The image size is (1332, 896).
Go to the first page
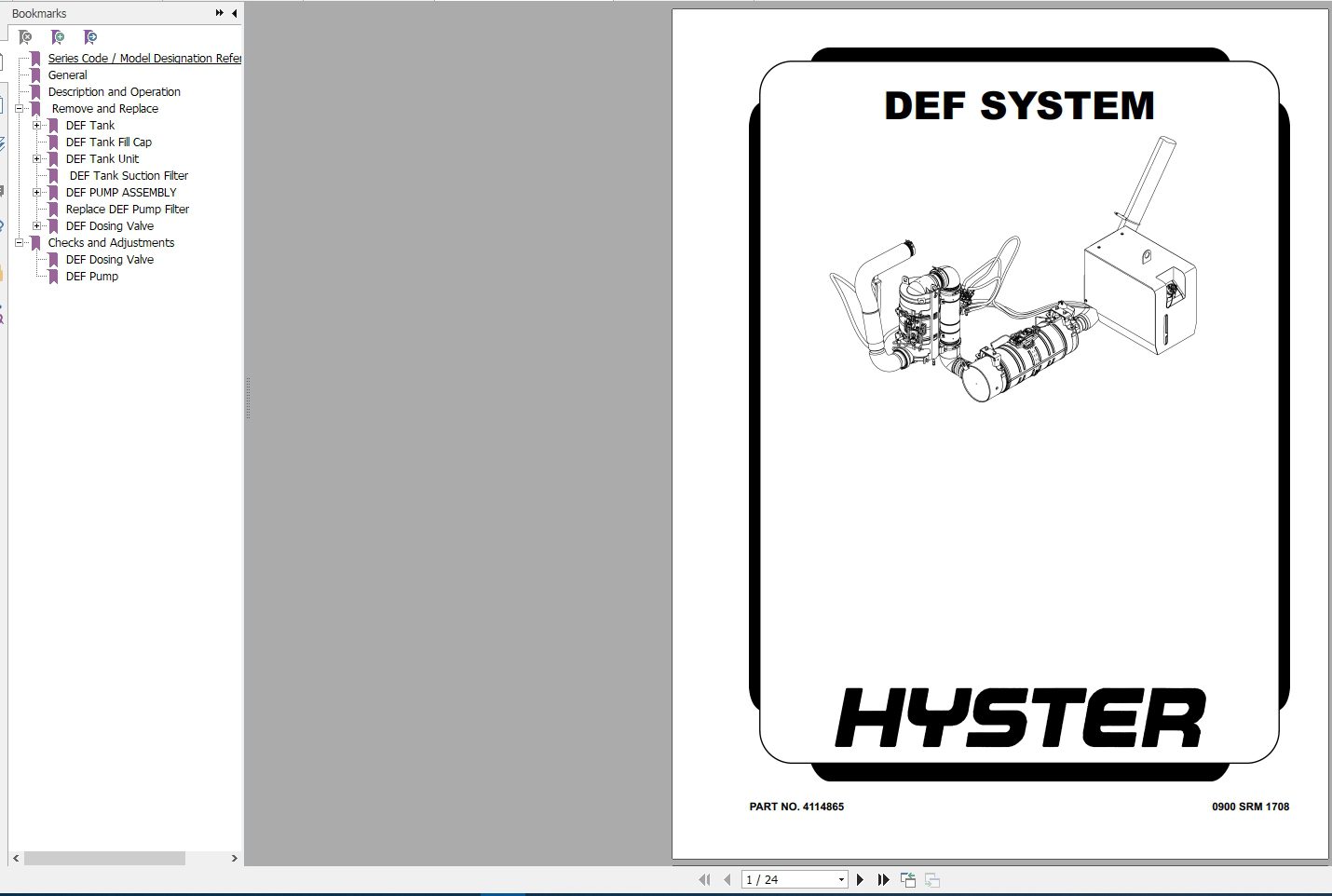point(704,879)
